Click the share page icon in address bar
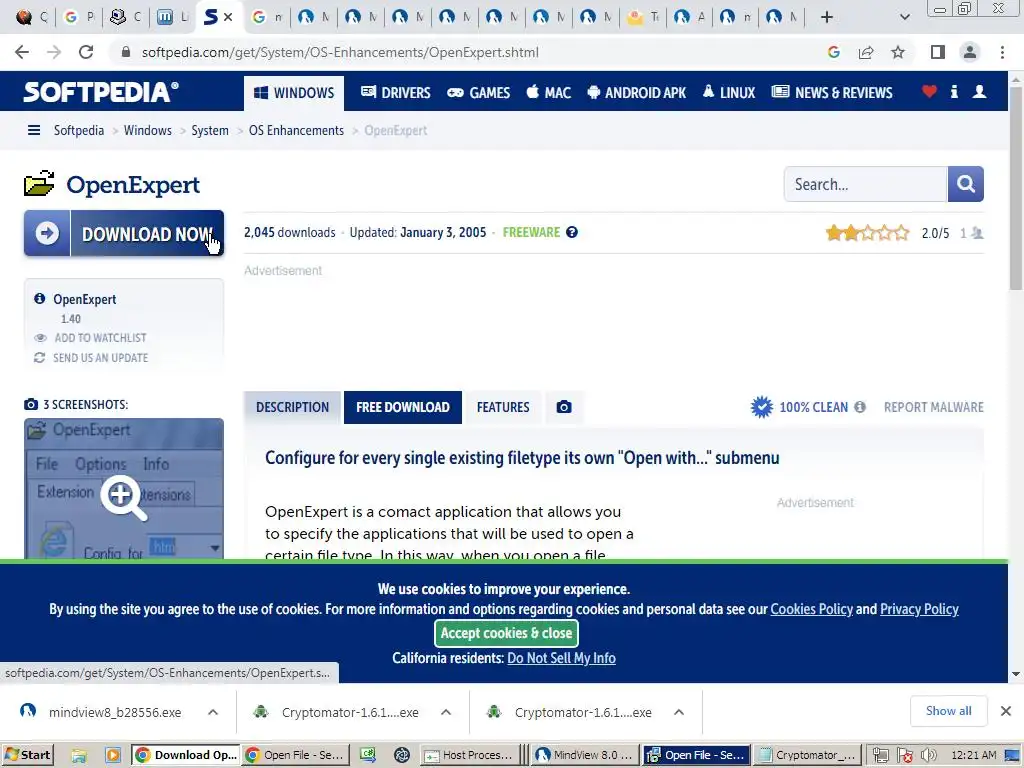This screenshot has height=768, width=1024. pyautogui.click(x=866, y=52)
